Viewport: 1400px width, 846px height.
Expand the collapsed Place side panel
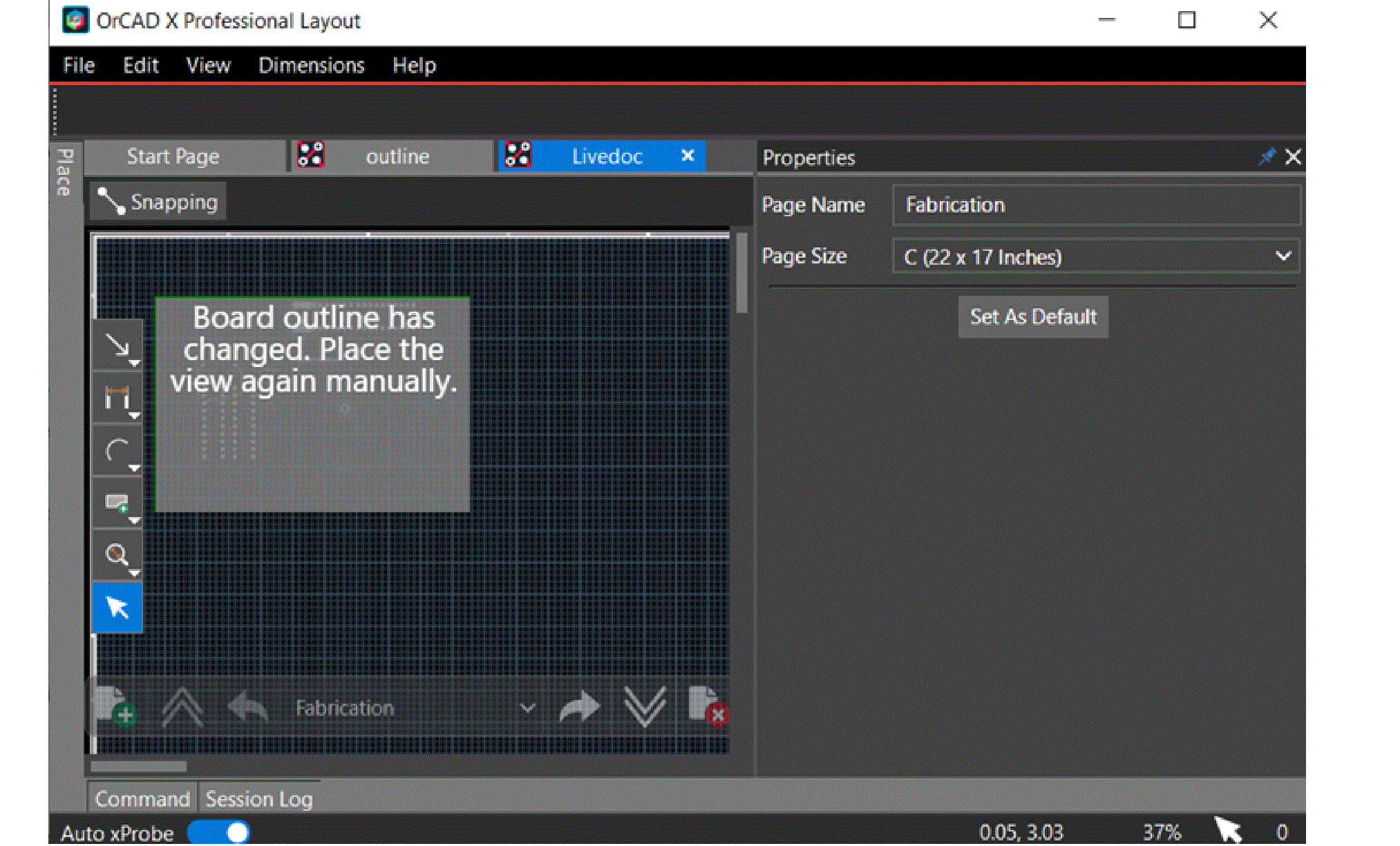tap(64, 173)
